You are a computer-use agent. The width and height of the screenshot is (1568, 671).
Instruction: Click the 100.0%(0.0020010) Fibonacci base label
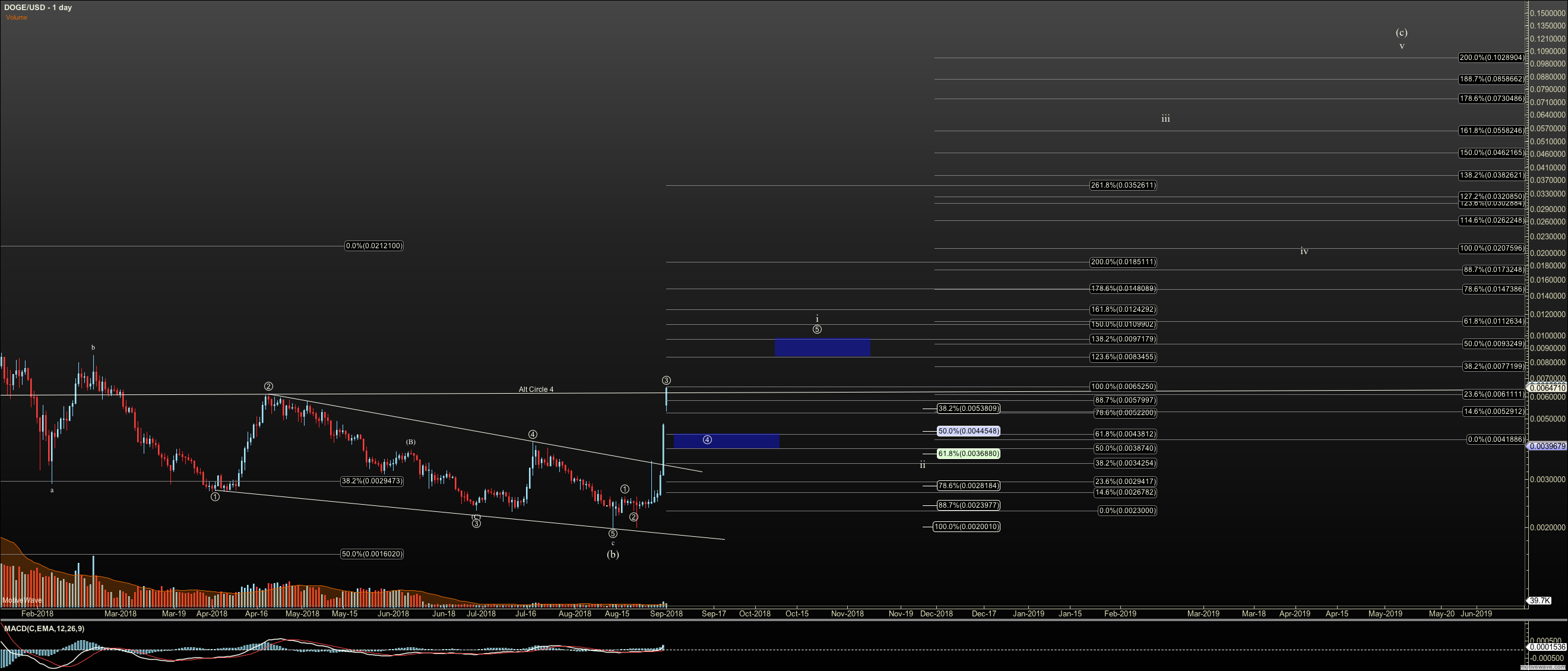point(966,527)
